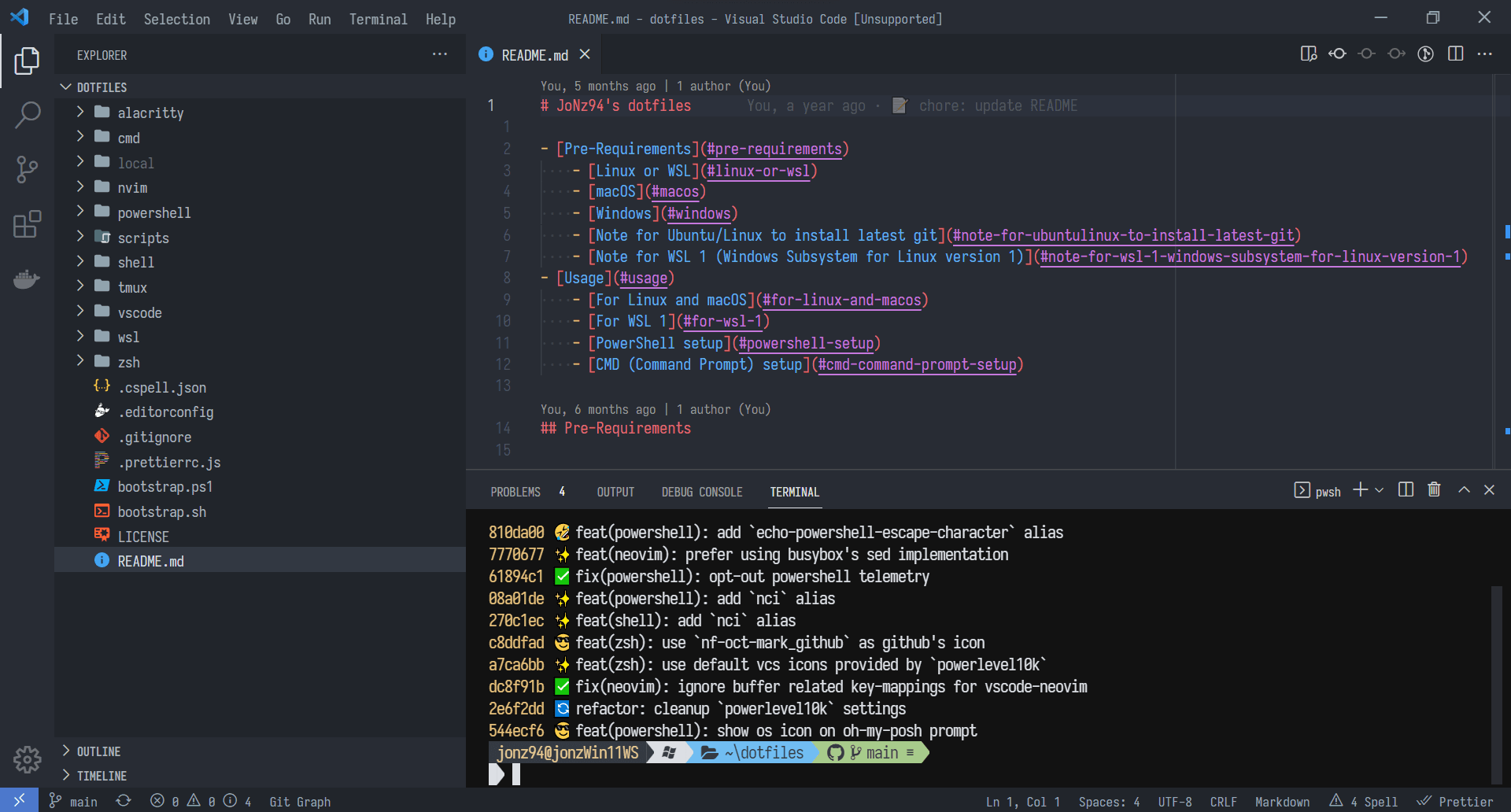Expand the OUTLINE section

click(x=260, y=751)
